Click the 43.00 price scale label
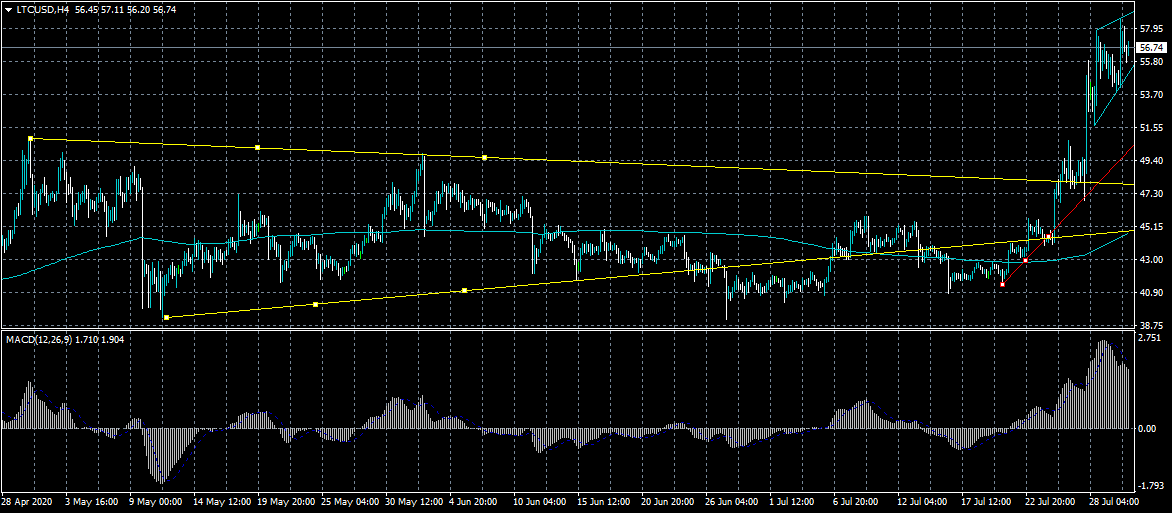Screen dimensions: 1172x513 (x=1150, y=259)
